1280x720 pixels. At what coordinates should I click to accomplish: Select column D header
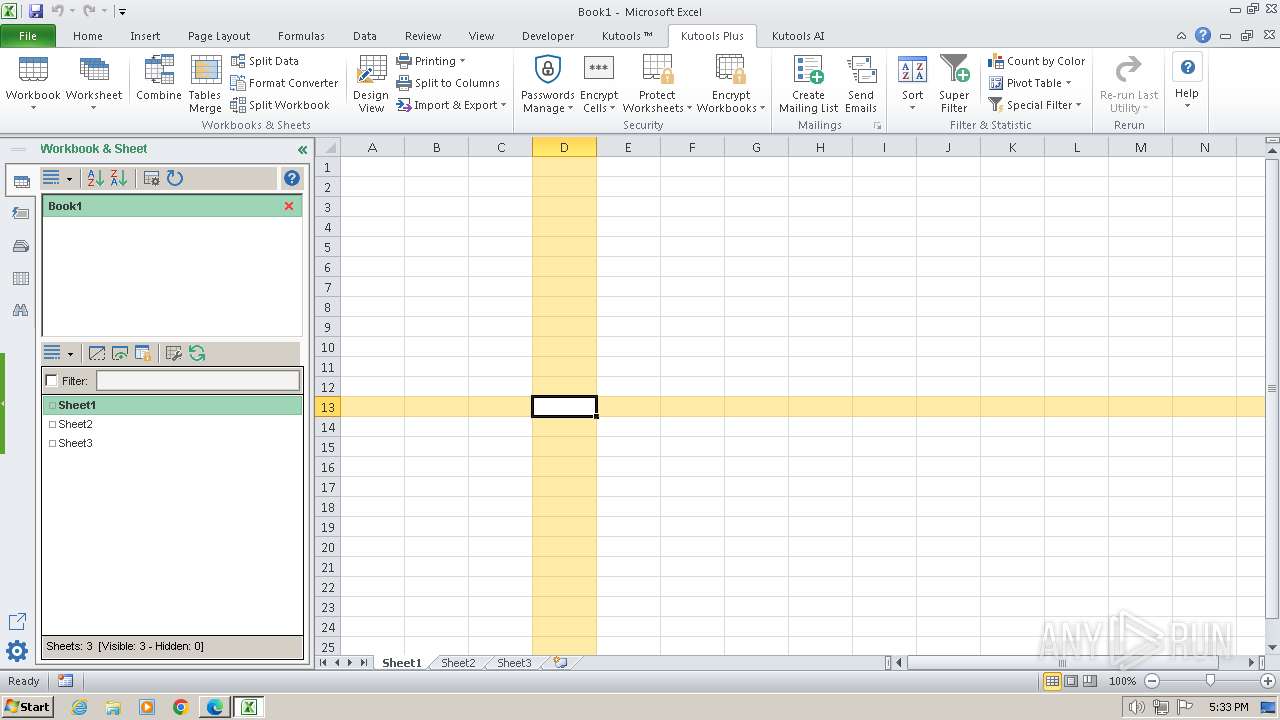564,147
